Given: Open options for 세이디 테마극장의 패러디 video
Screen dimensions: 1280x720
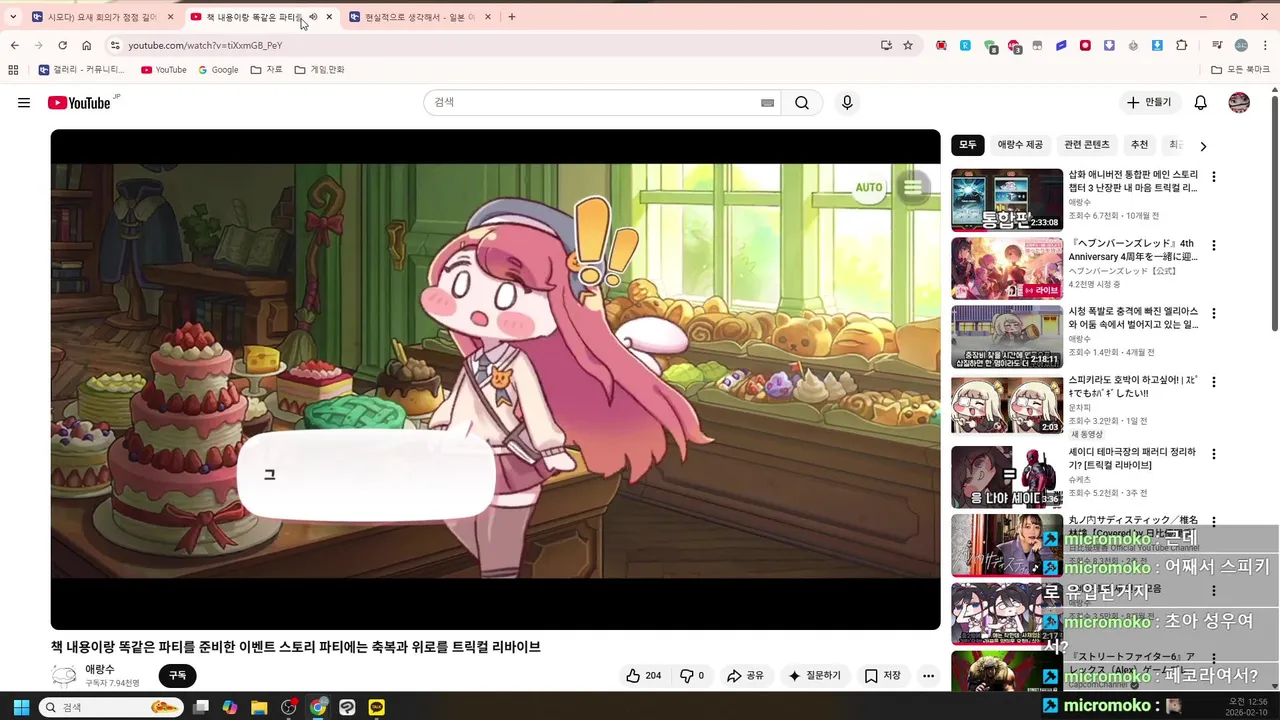Looking at the screenshot, I should coord(1214,453).
